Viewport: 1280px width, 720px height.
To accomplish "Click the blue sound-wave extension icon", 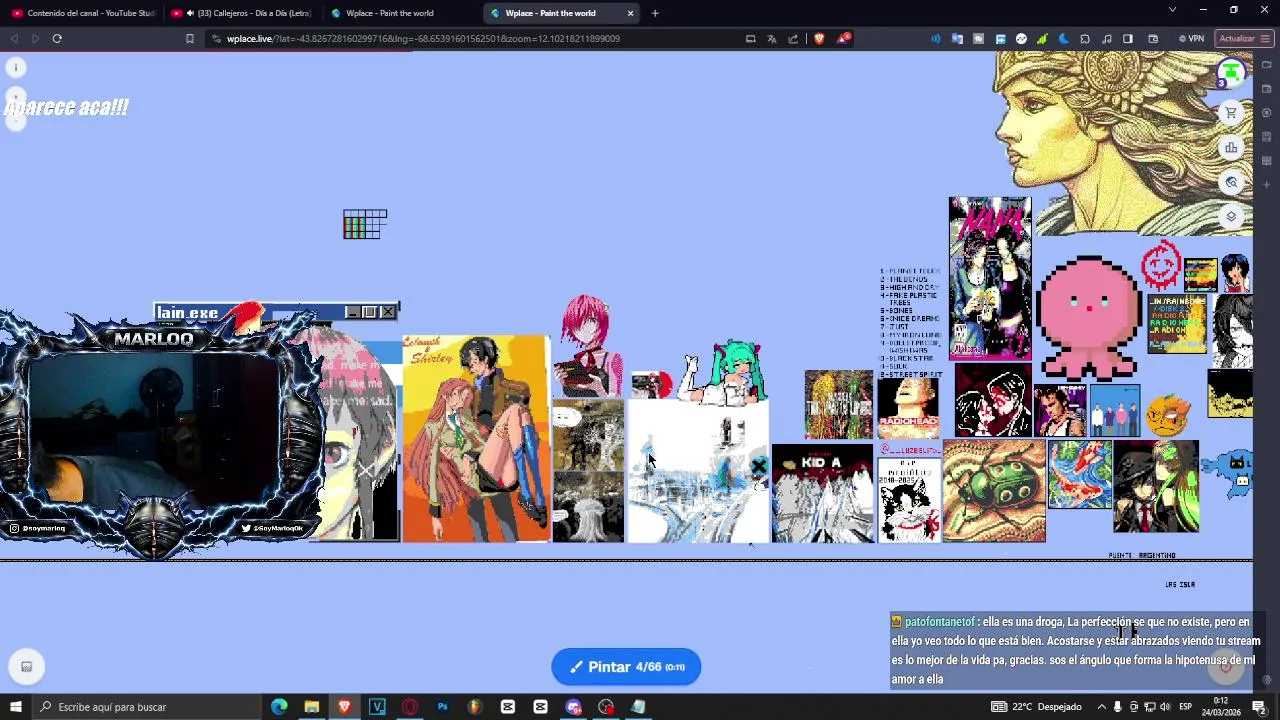I will pos(936,39).
